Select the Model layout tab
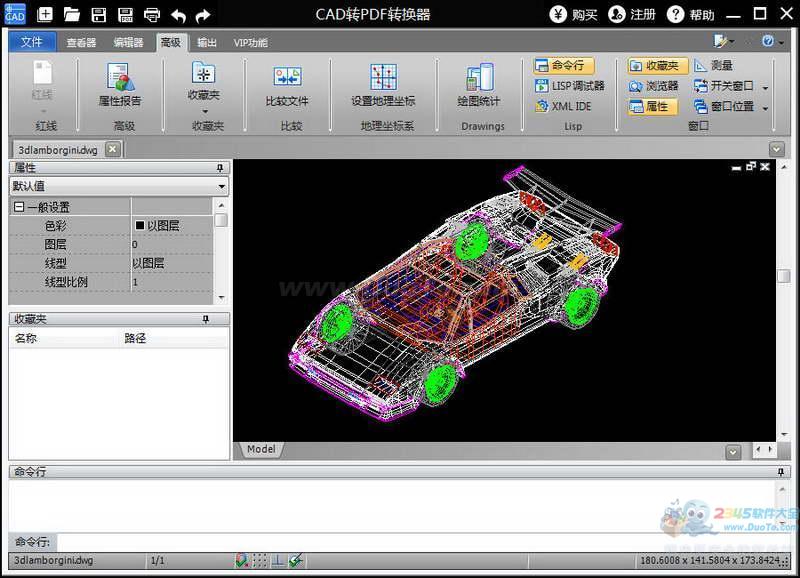The width and height of the screenshot is (800, 578). (261, 449)
